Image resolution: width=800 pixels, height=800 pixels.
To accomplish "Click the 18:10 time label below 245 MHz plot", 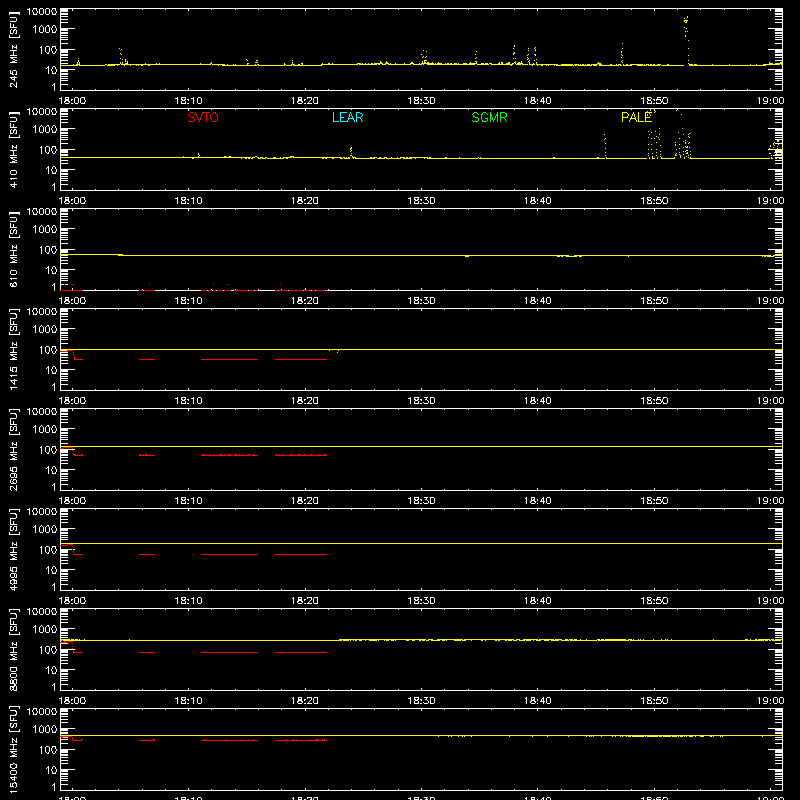I will point(188,101).
